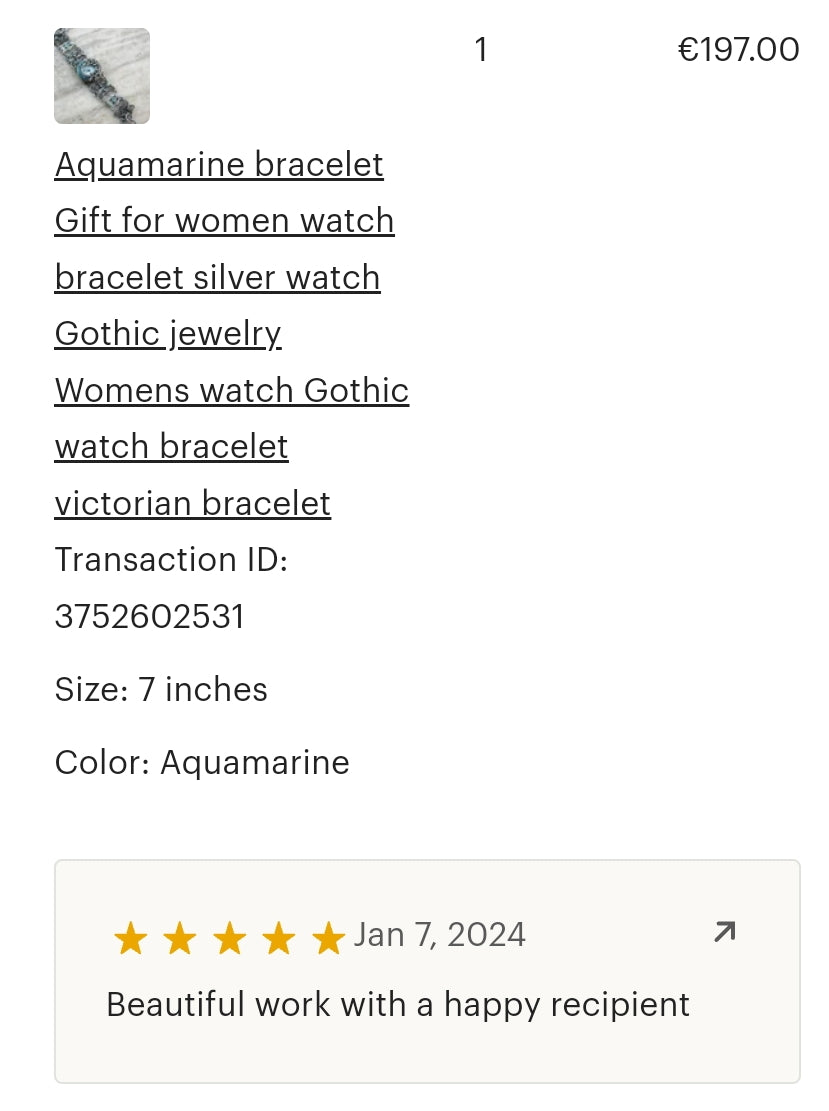Click the "Gift for women watch" link line
This screenshot has height=1111, width=829.
click(x=224, y=220)
